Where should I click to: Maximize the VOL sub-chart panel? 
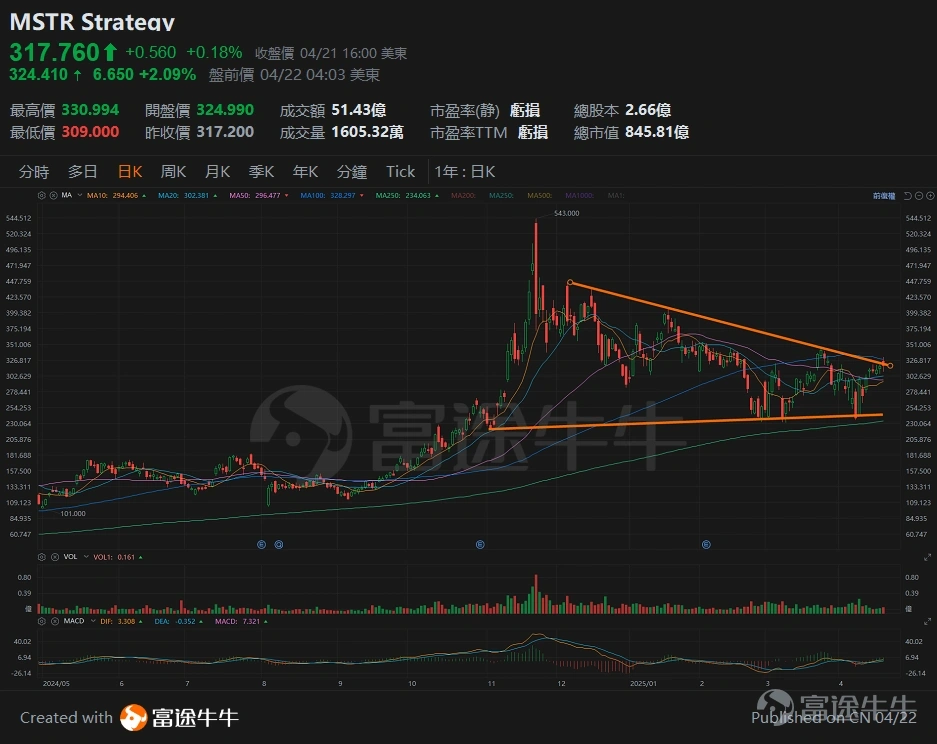click(927, 557)
